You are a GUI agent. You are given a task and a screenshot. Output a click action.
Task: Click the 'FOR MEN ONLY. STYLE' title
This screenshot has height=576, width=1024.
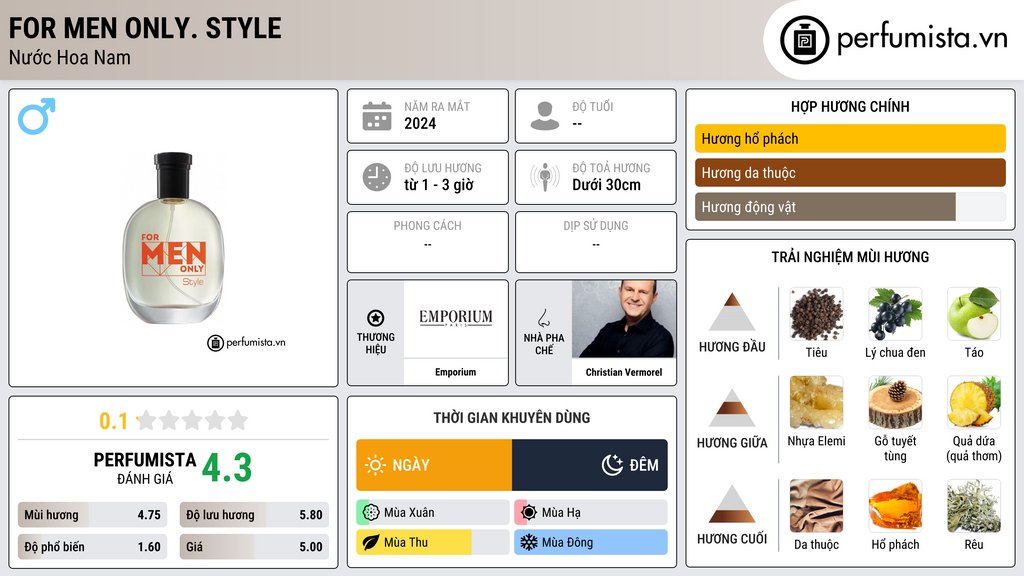point(145,29)
